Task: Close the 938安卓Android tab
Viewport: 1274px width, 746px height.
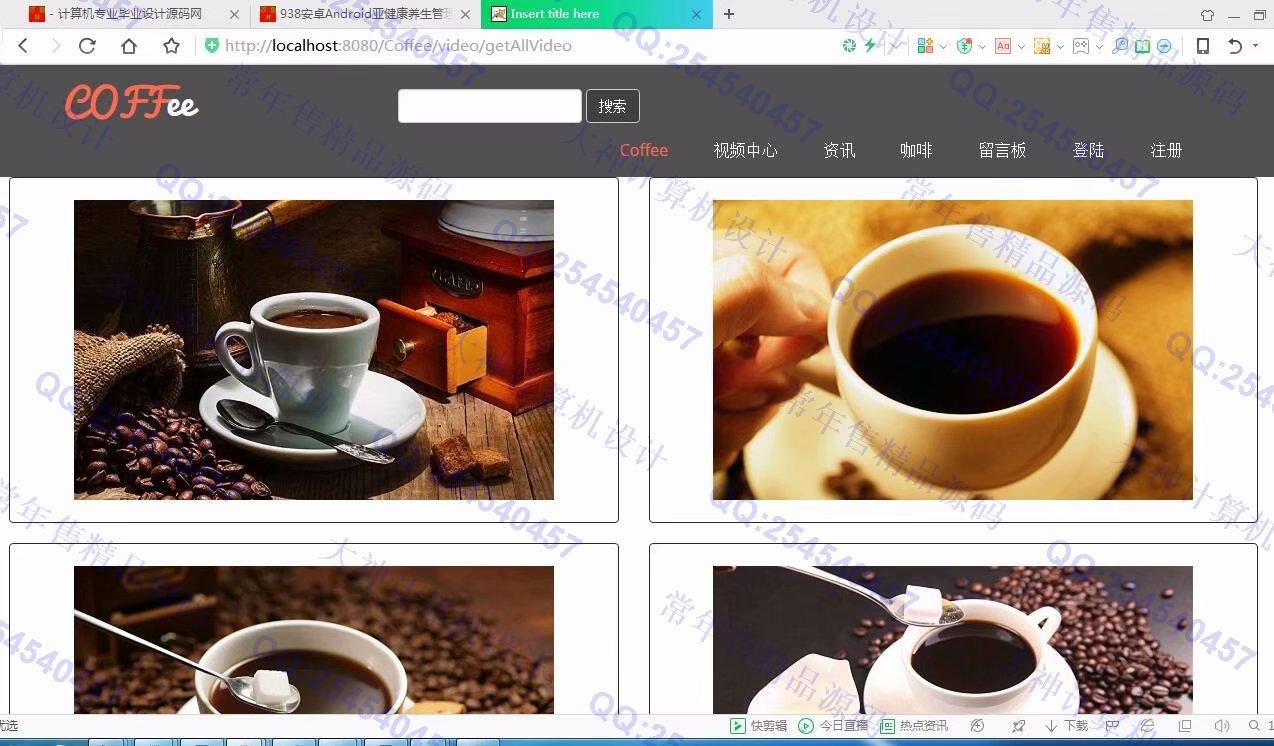Action: pos(465,15)
